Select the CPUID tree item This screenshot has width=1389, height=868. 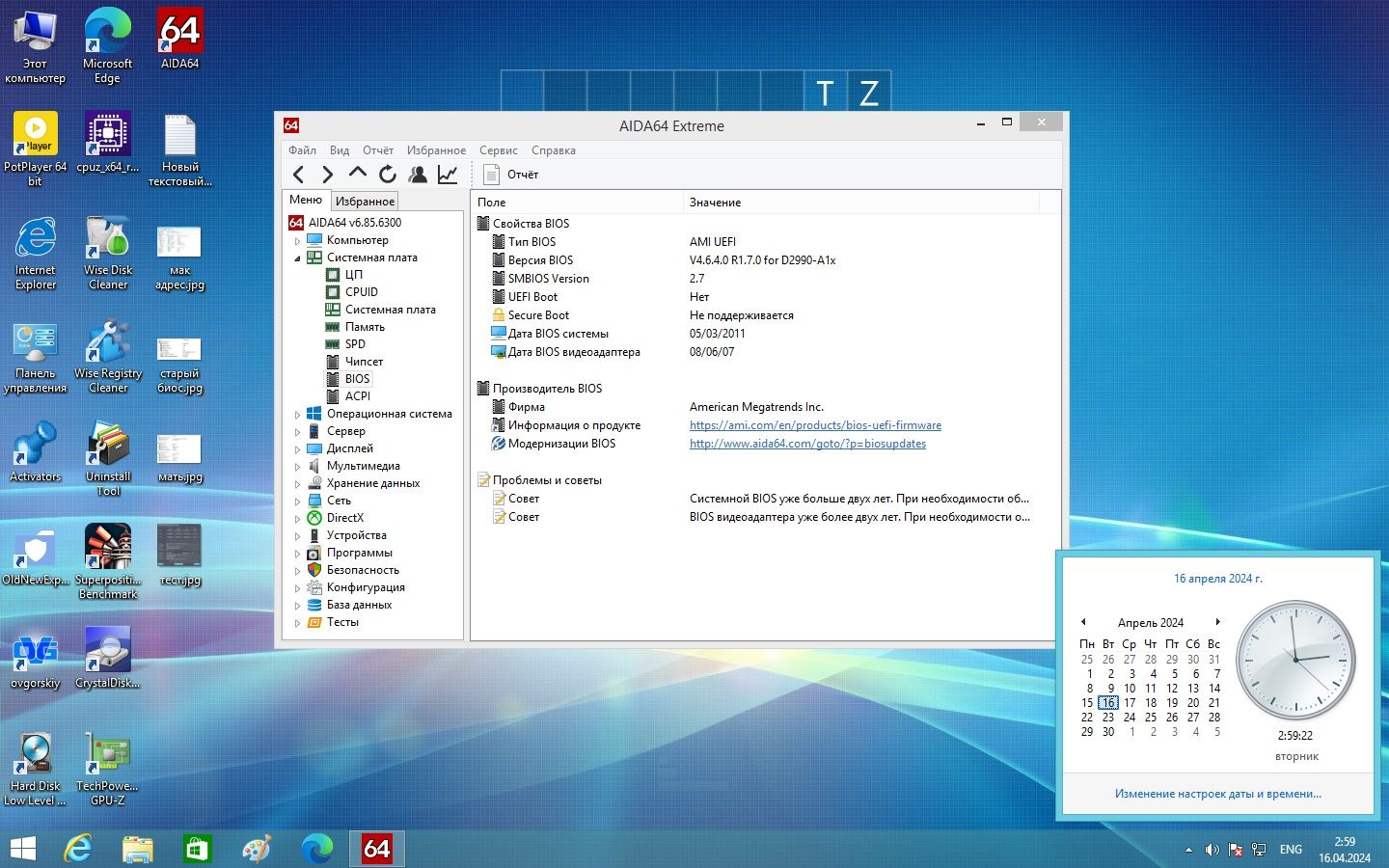(x=362, y=292)
